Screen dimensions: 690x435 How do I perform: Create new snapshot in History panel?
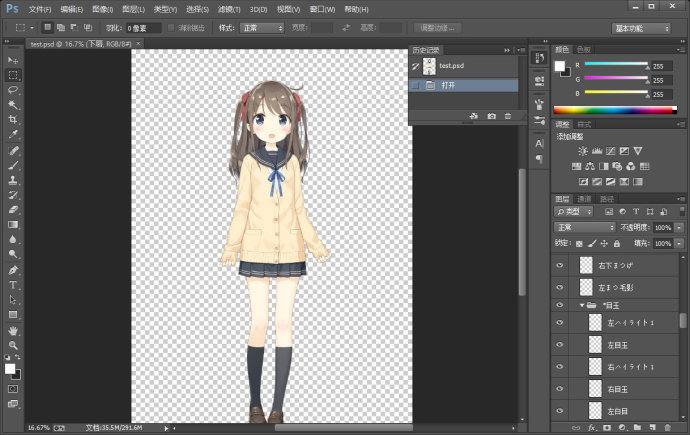tap(491, 117)
